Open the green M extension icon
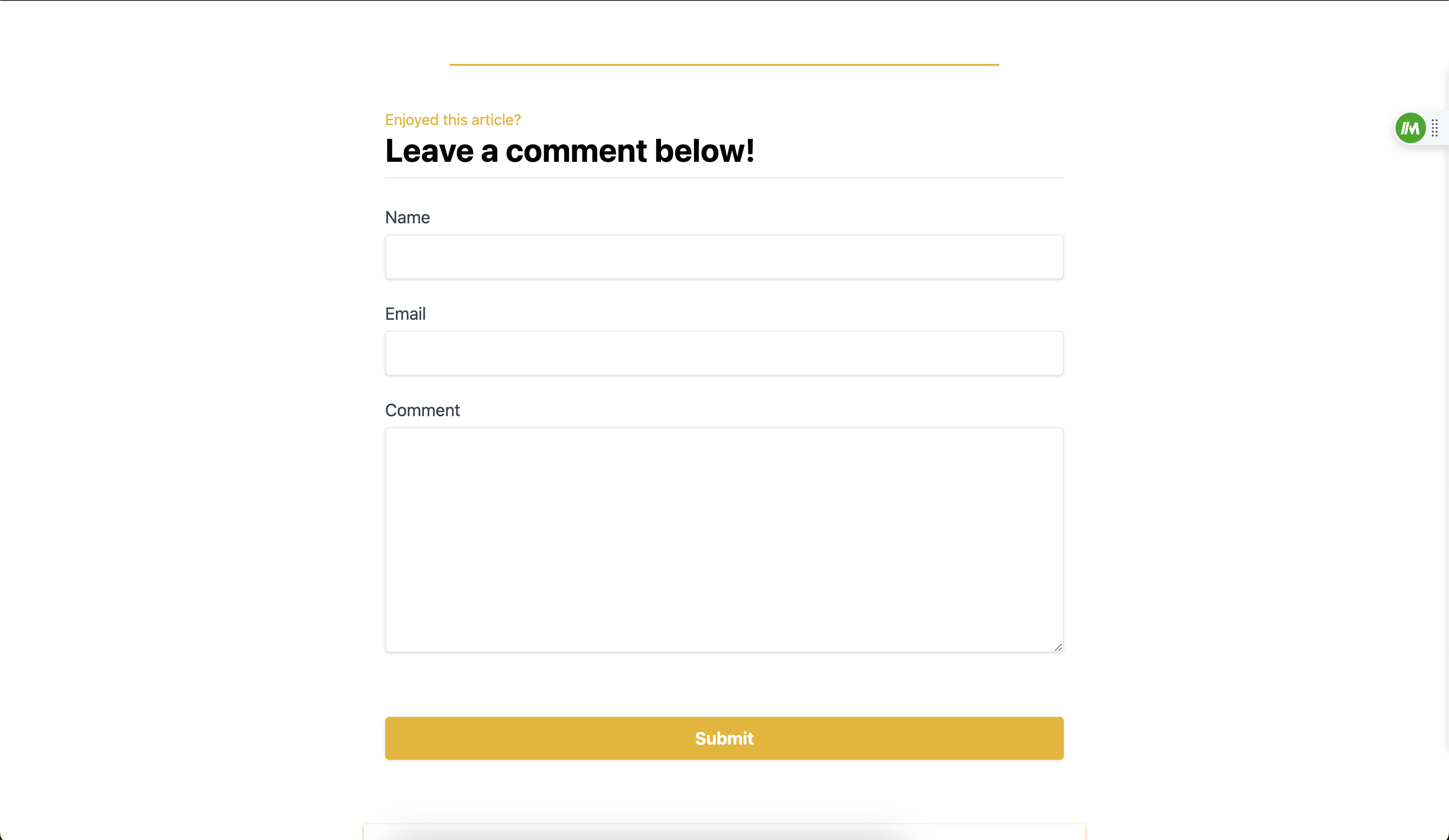The image size is (1449, 840). click(1410, 127)
